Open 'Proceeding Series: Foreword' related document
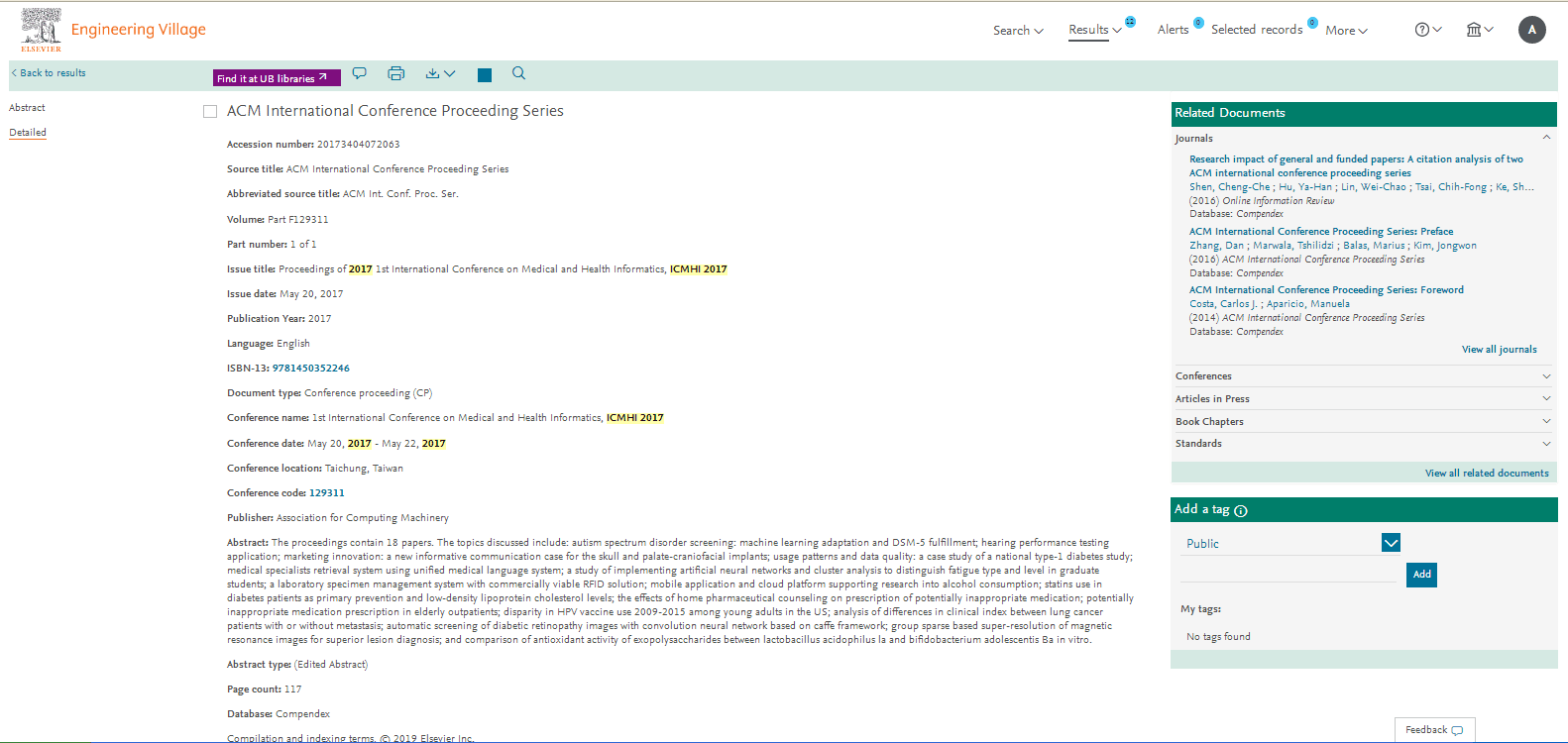1568x743 pixels. click(1326, 290)
